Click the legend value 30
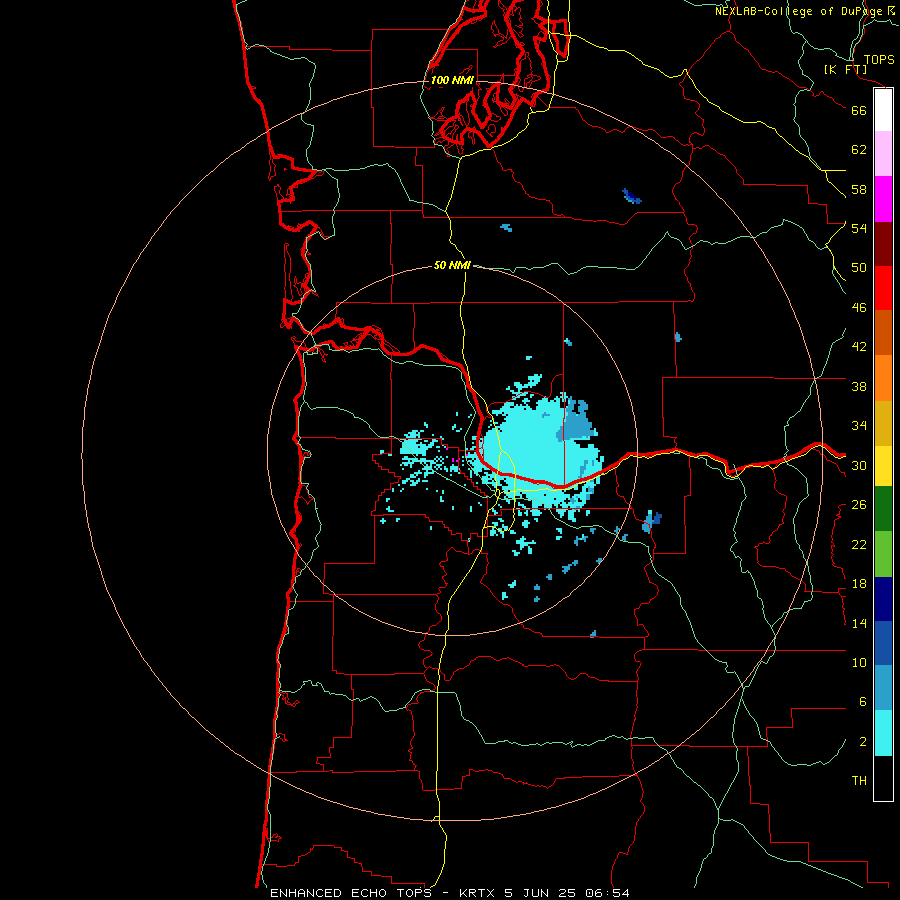Image resolution: width=900 pixels, height=900 pixels. [x=859, y=465]
